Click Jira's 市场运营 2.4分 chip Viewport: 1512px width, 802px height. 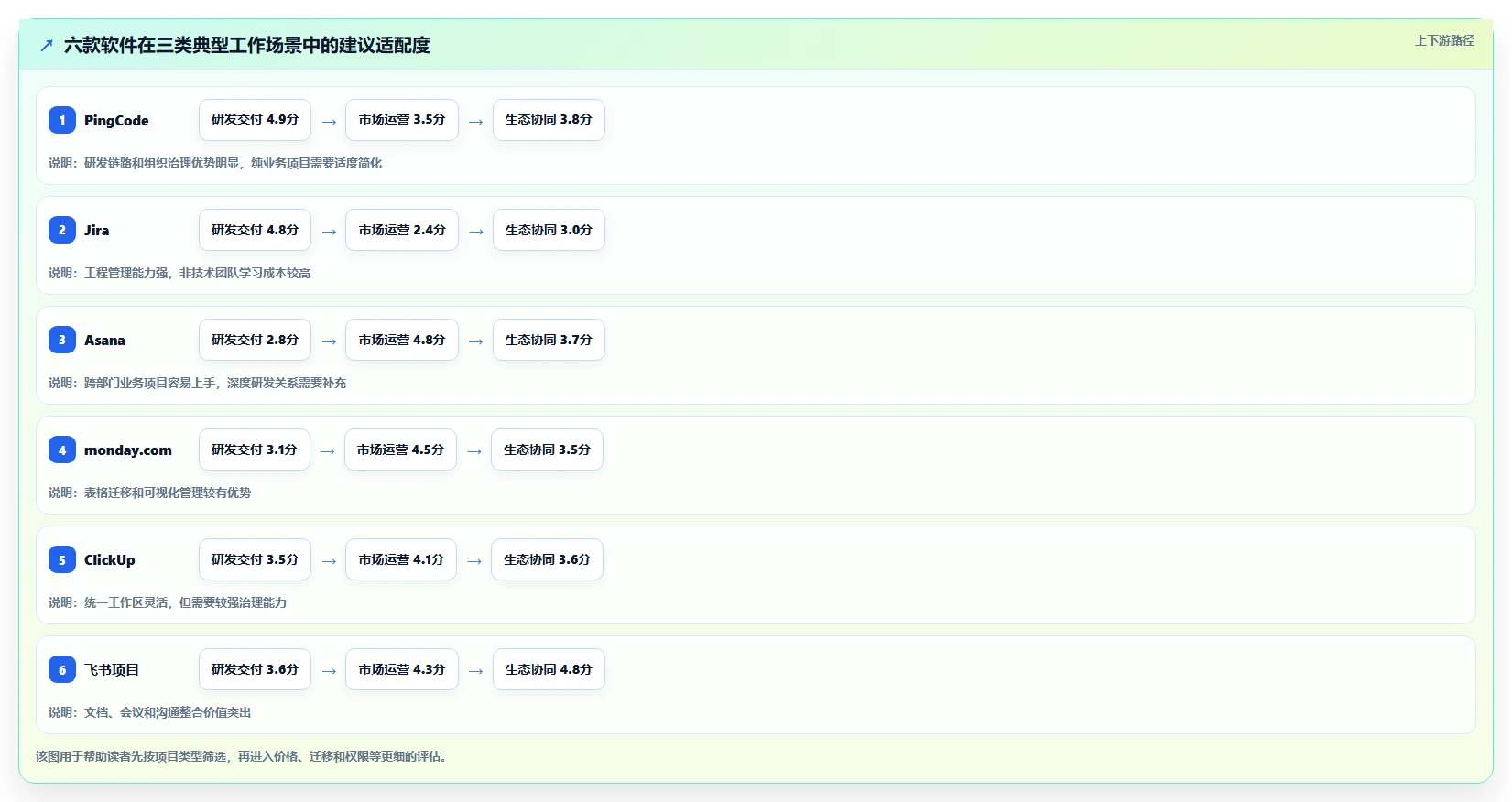tap(402, 230)
